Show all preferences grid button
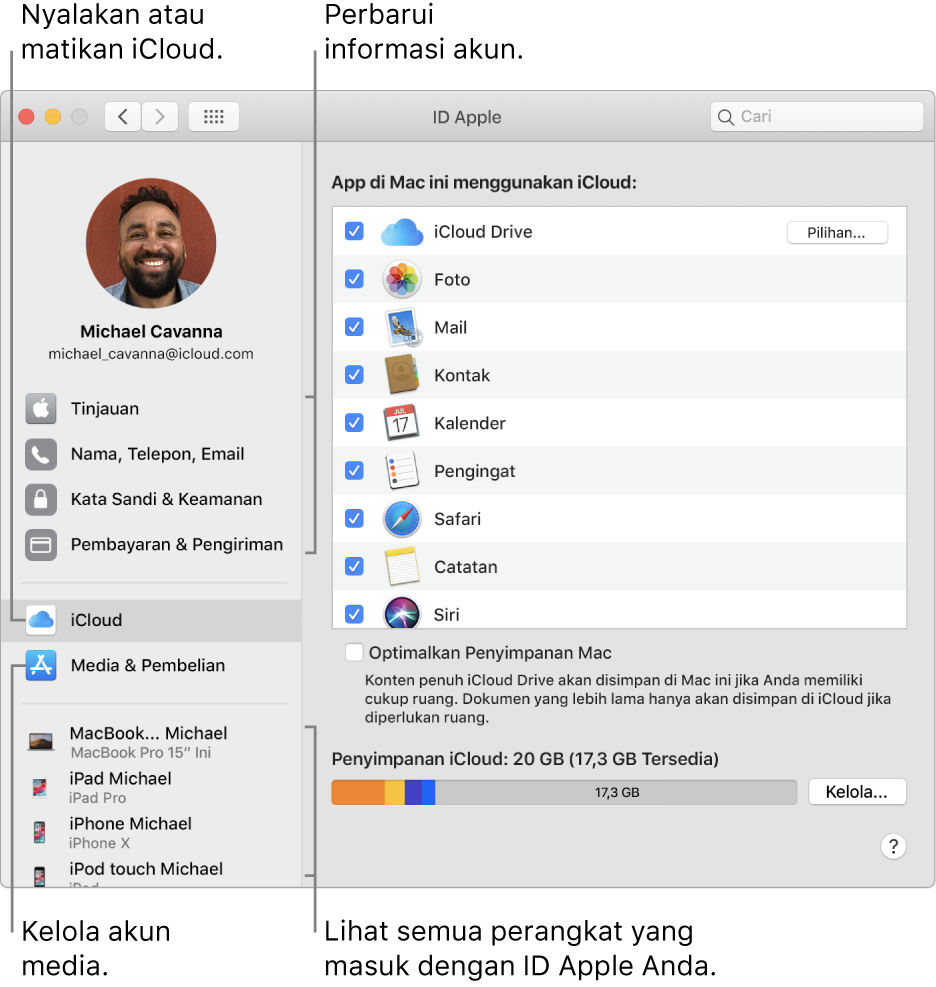936x987 pixels. (x=214, y=116)
